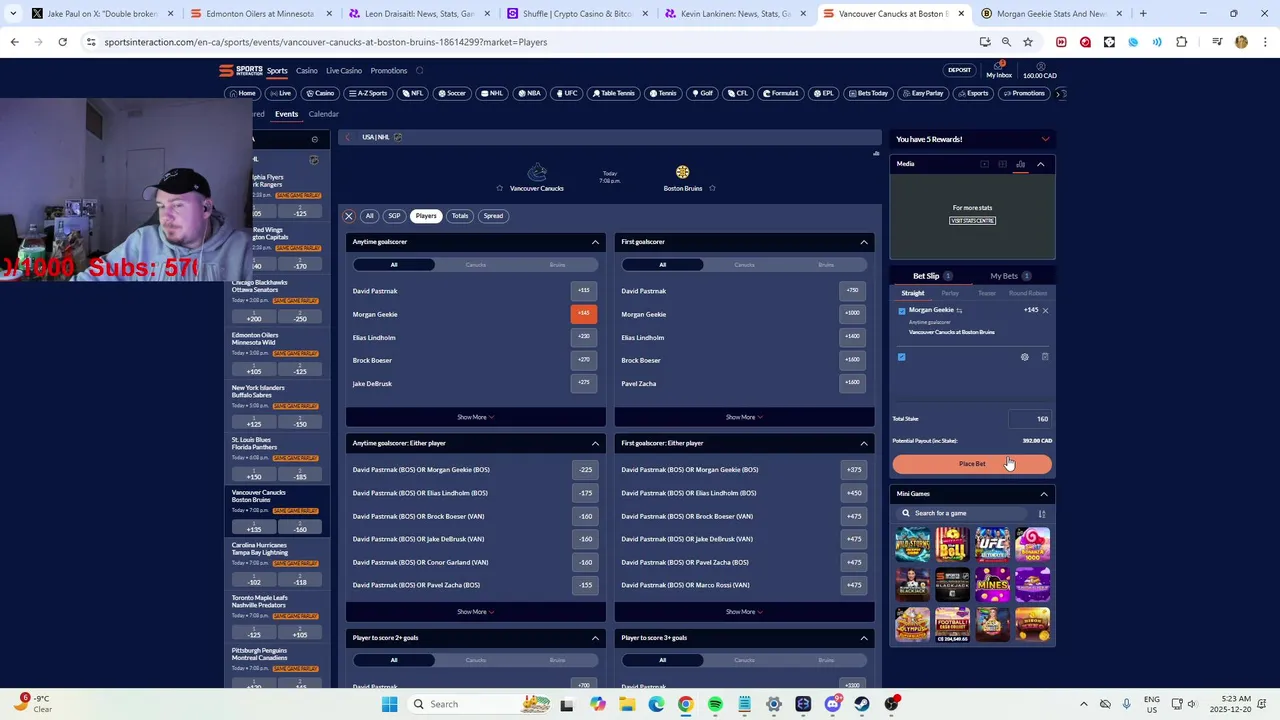Collapse the Media panel
Viewport: 1280px width, 720px height.
pyautogui.click(x=1041, y=164)
